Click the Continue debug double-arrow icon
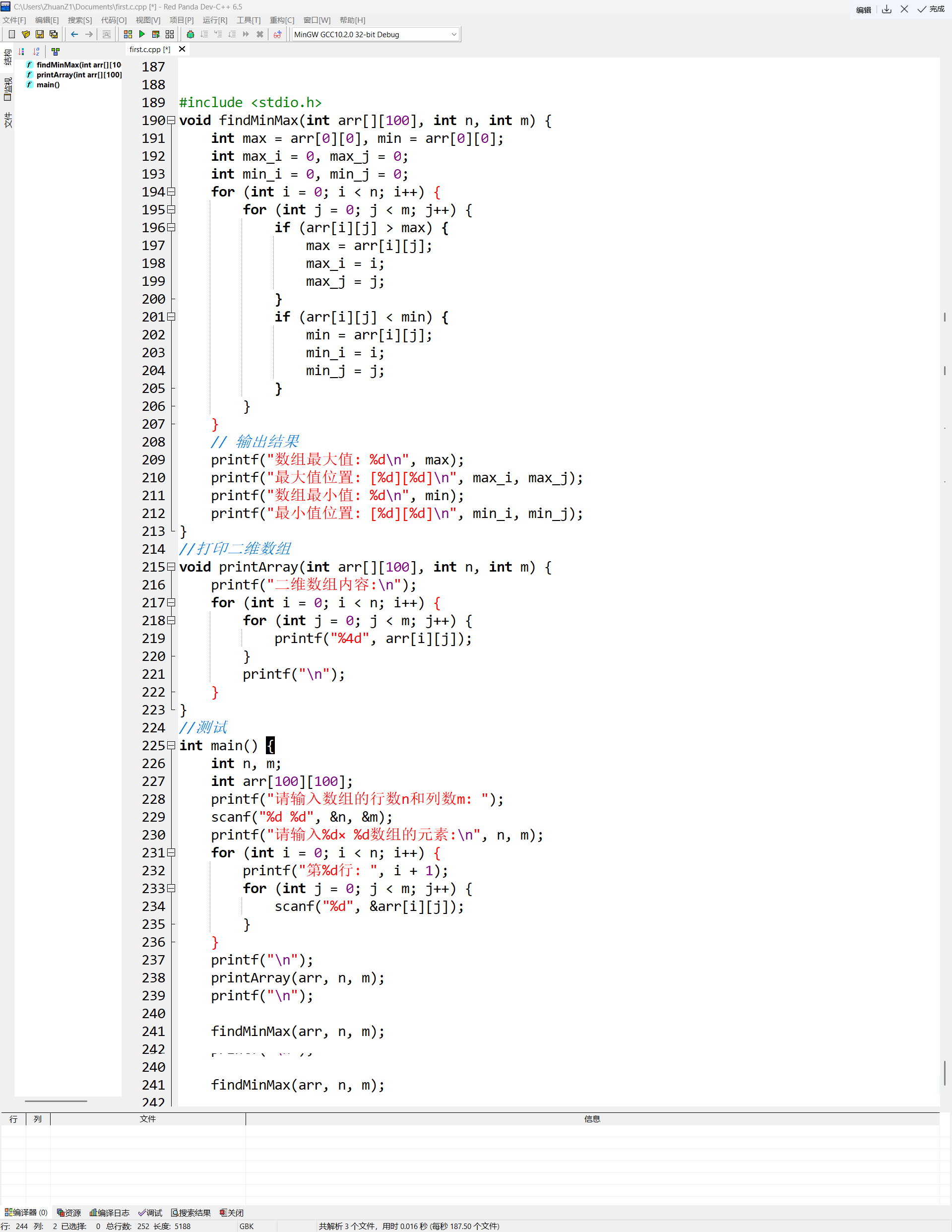The height and width of the screenshot is (1232, 952). click(x=246, y=34)
